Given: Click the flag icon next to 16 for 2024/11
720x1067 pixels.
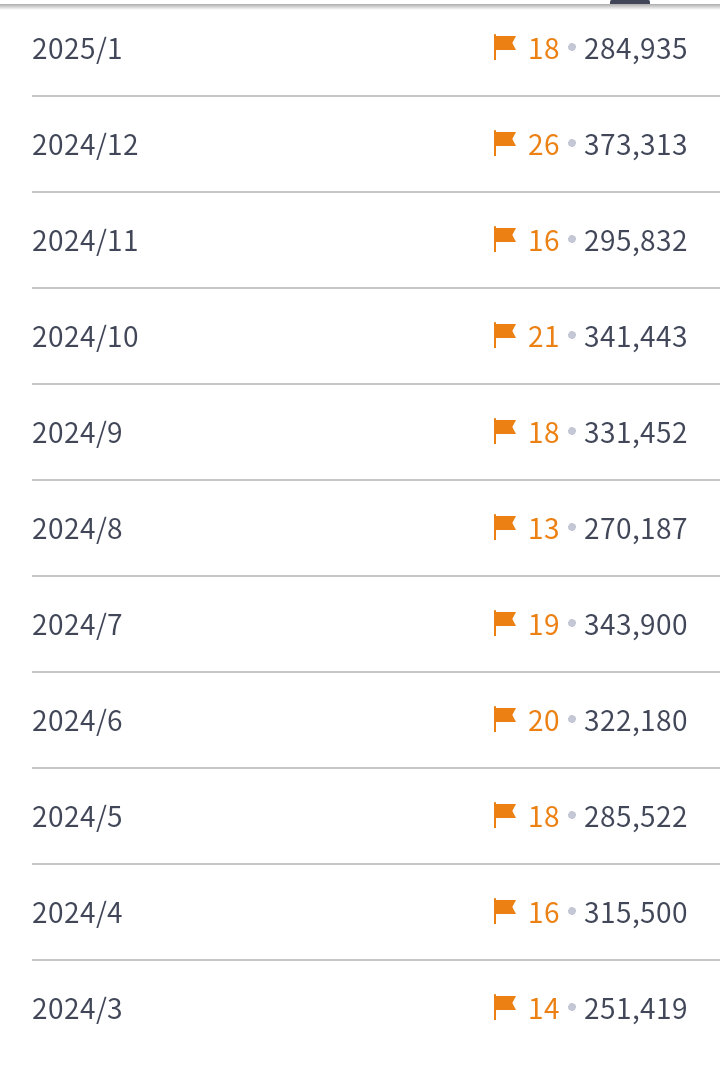Looking at the screenshot, I should tap(504, 240).
